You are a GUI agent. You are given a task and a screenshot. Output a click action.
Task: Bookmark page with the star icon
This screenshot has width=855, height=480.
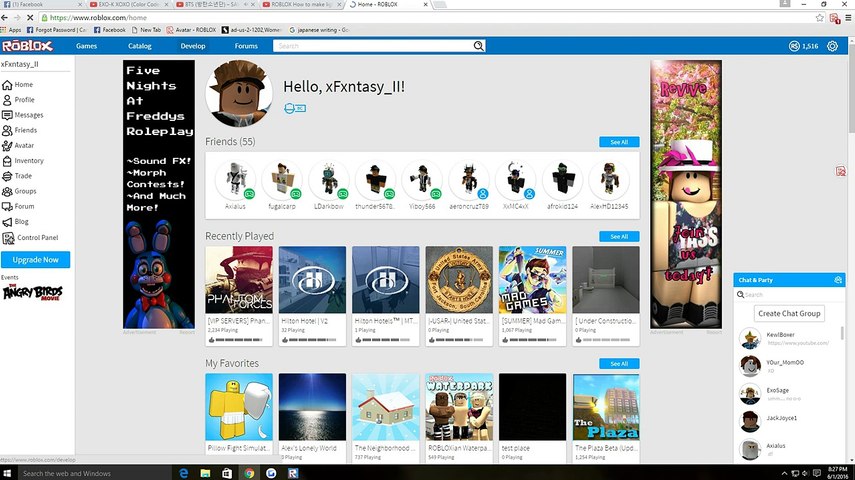(x=820, y=17)
